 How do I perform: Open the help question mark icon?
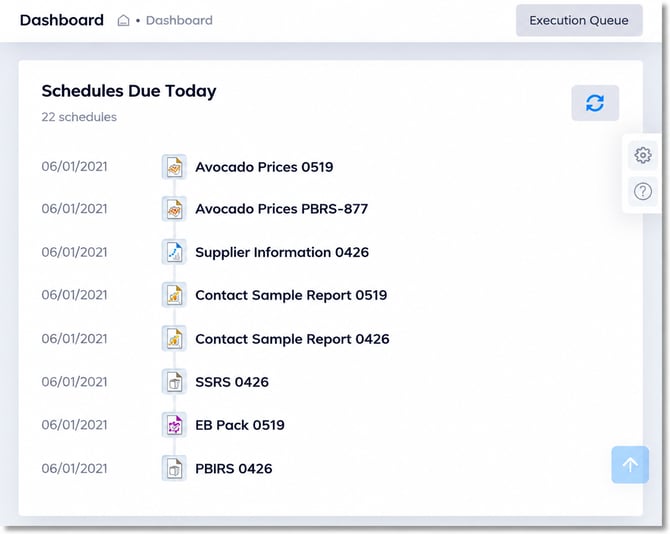coord(643,191)
